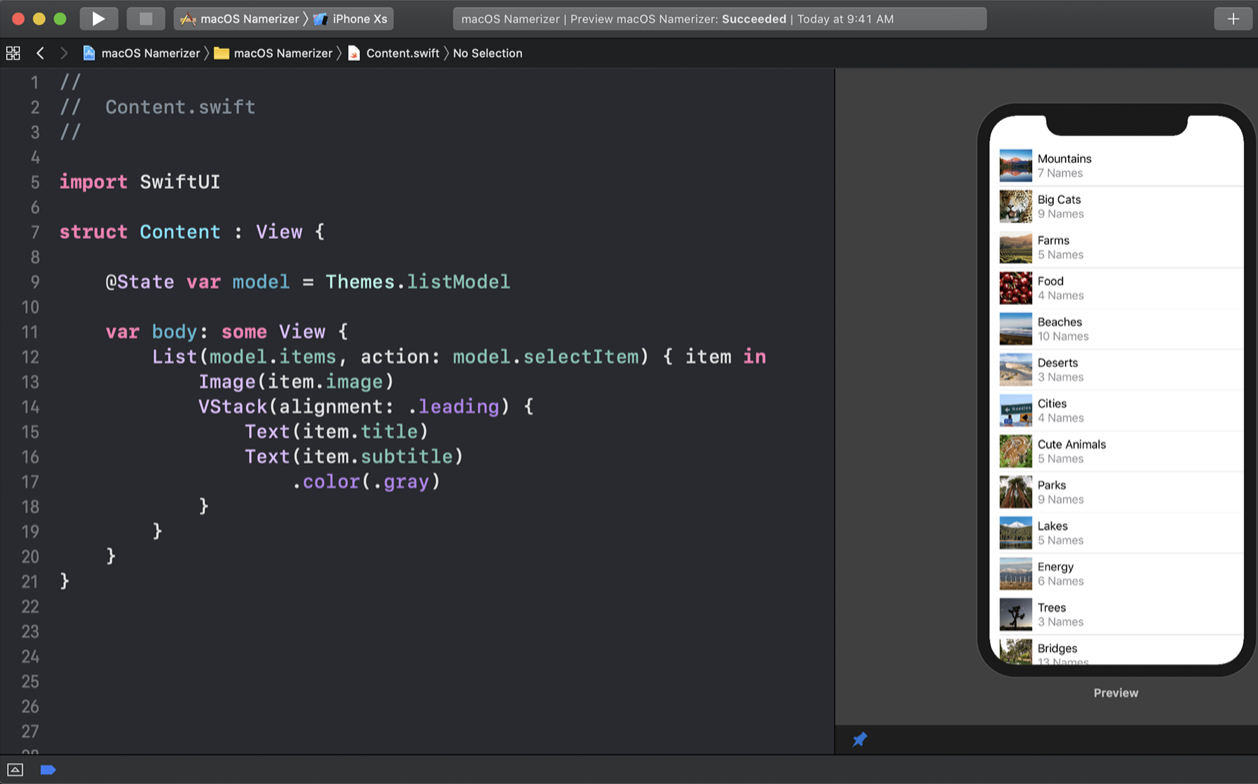Click the Preview label under device
This screenshot has width=1258, height=784.
[x=1116, y=693]
